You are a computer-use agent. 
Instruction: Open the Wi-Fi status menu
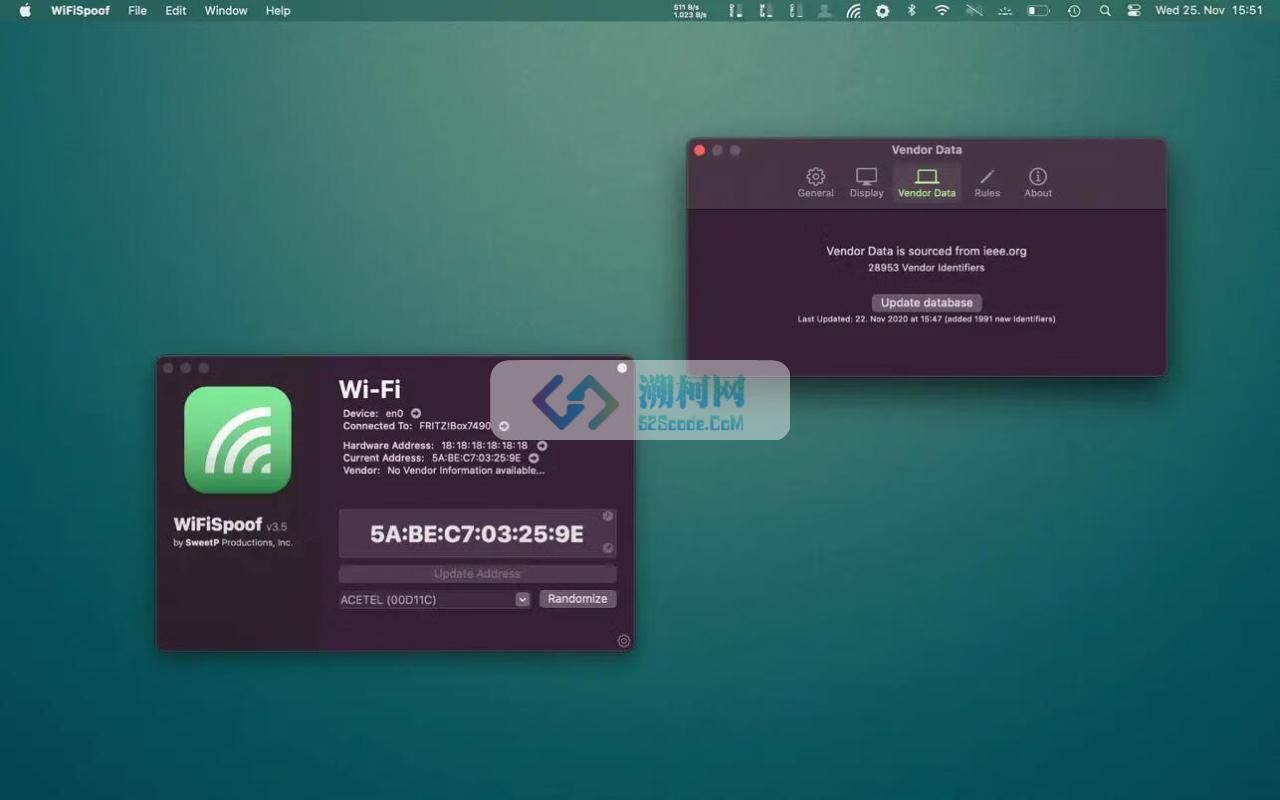click(x=942, y=11)
